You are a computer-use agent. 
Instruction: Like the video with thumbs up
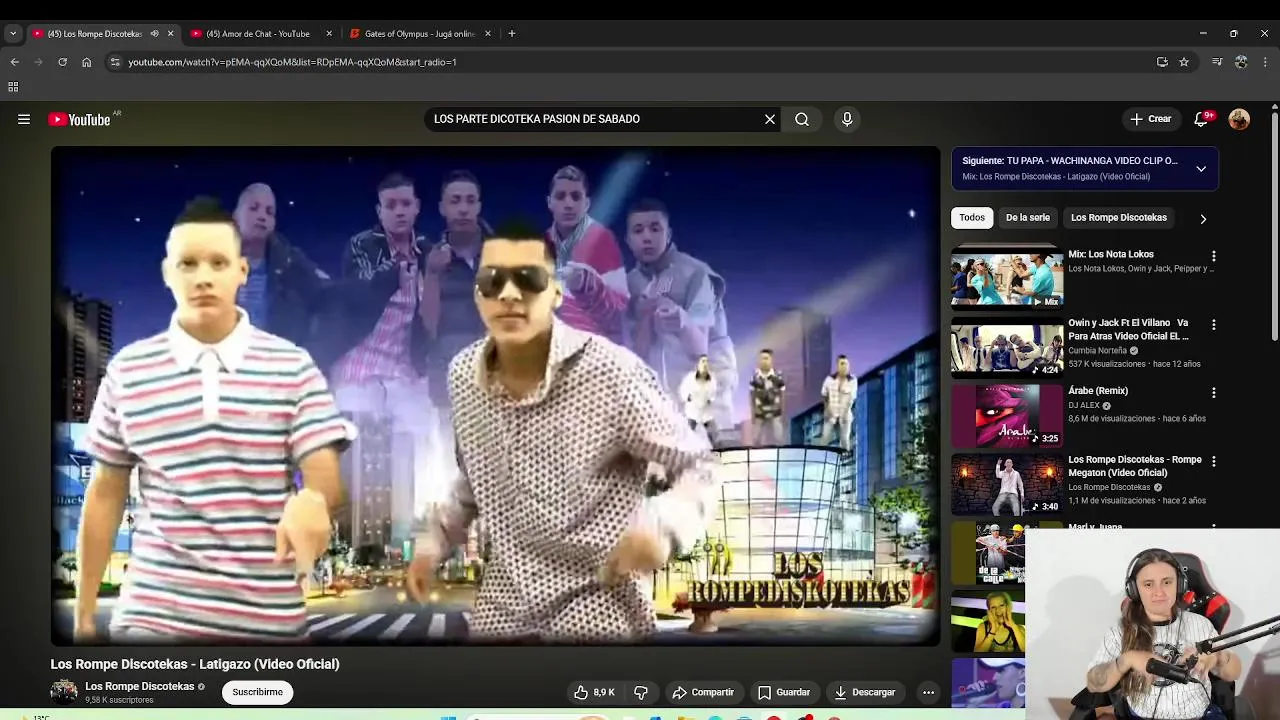click(593, 692)
